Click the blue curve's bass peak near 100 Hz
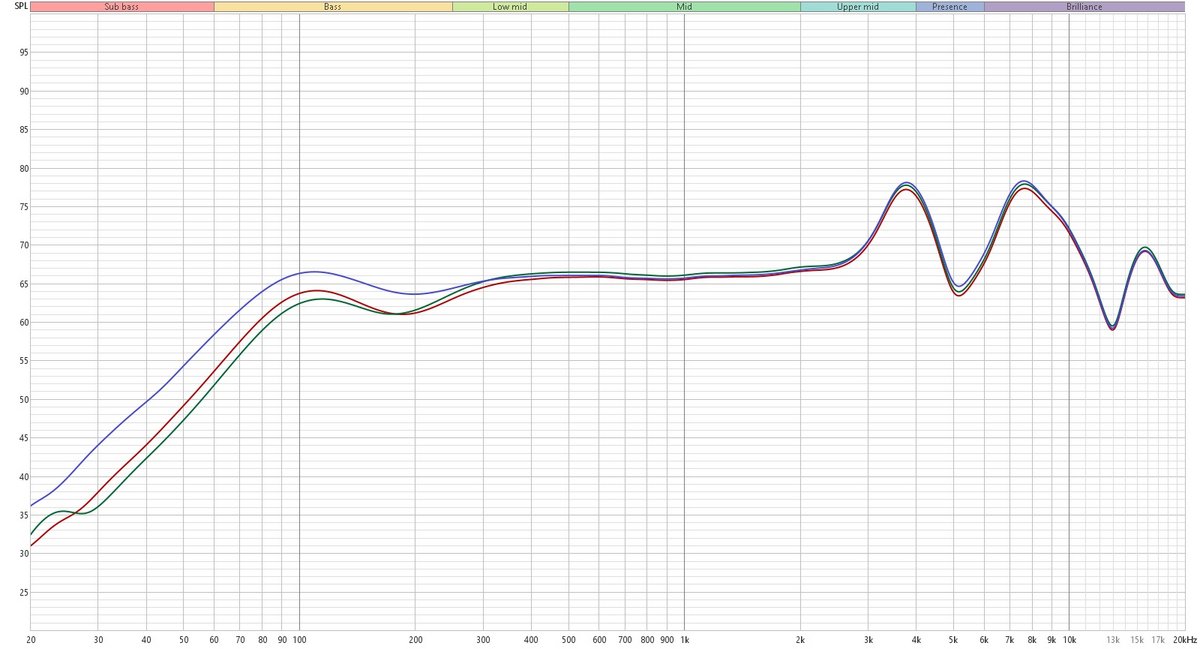 coord(313,271)
